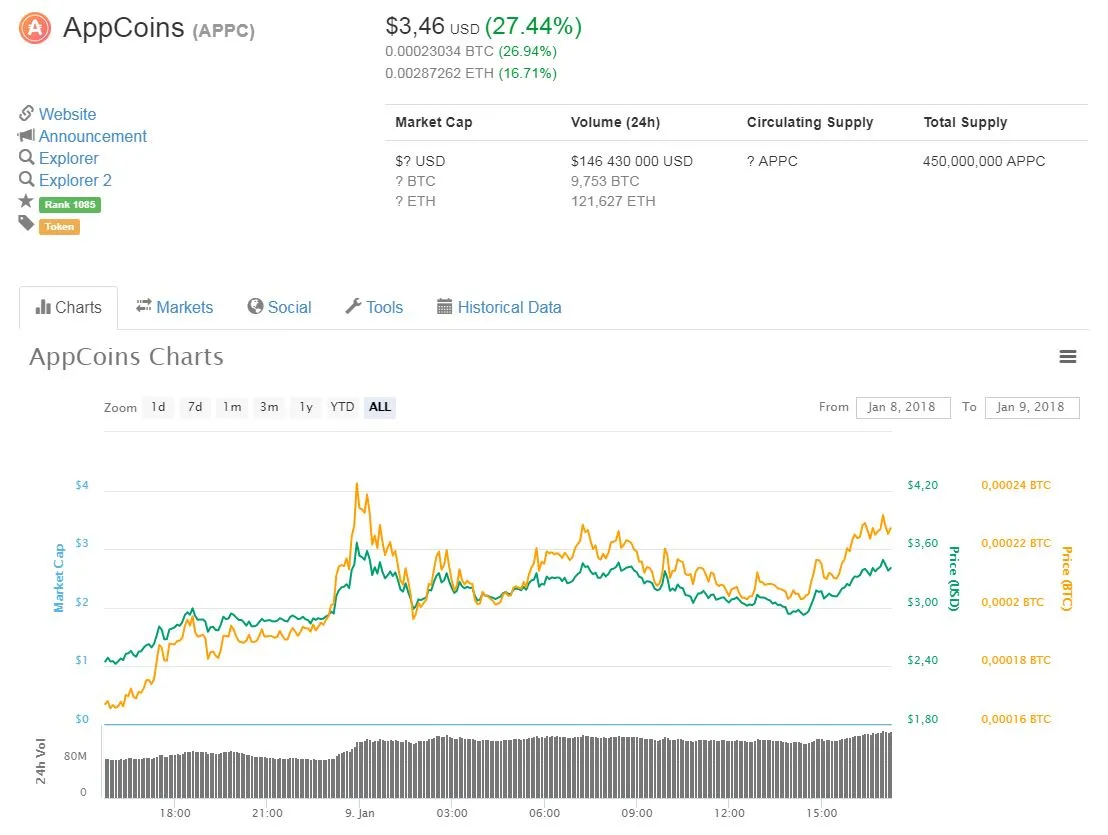The height and width of the screenshot is (835, 1108).
Task: Click the 18:00 time axis label
Action: pos(175,813)
